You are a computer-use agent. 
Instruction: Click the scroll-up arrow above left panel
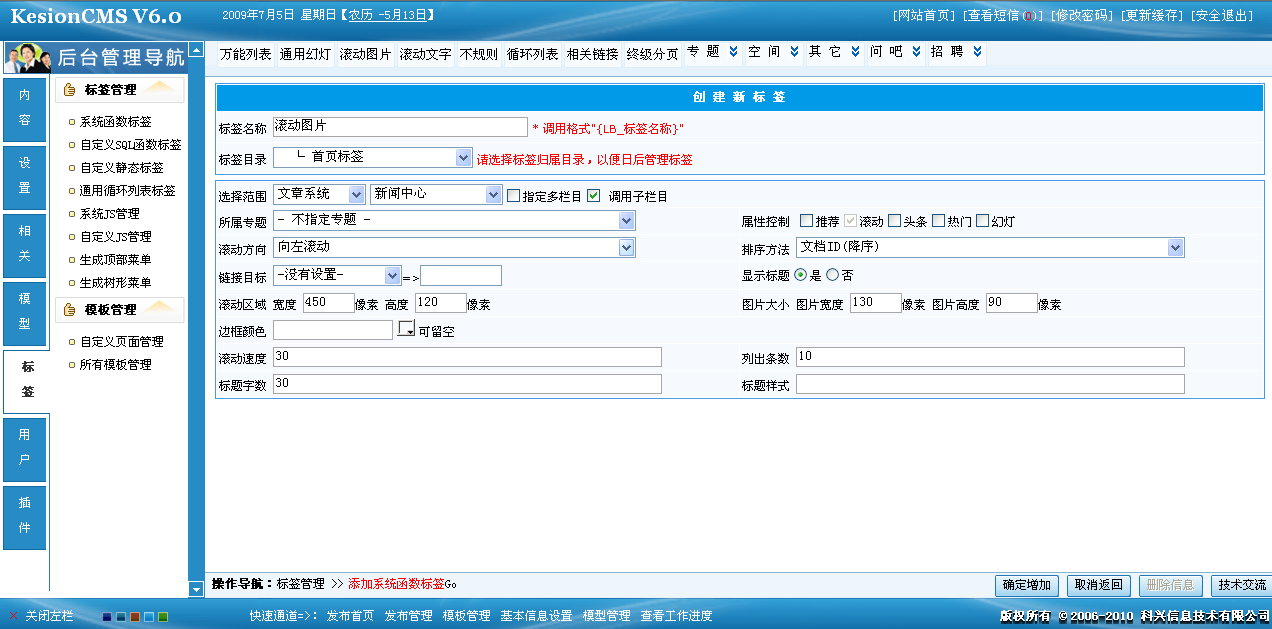pyautogui.click(x=196, y=49)
